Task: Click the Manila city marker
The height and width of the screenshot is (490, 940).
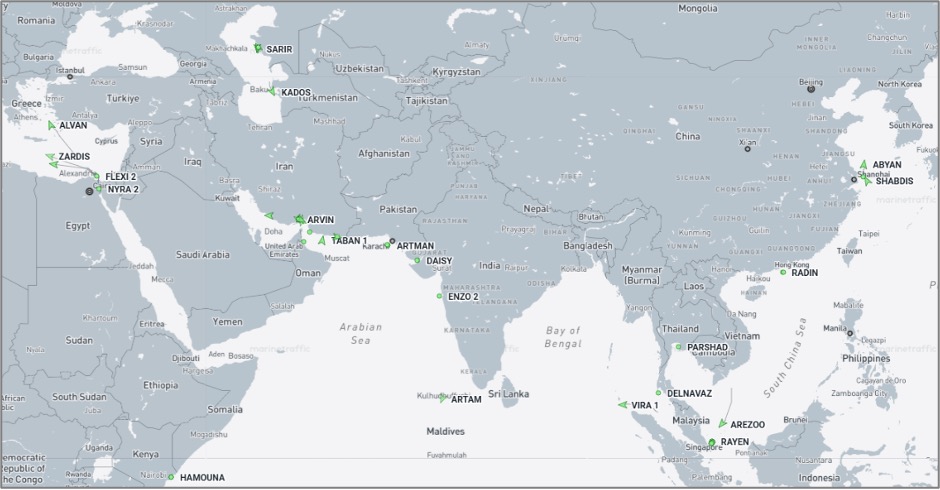Action: click(850, 333)
